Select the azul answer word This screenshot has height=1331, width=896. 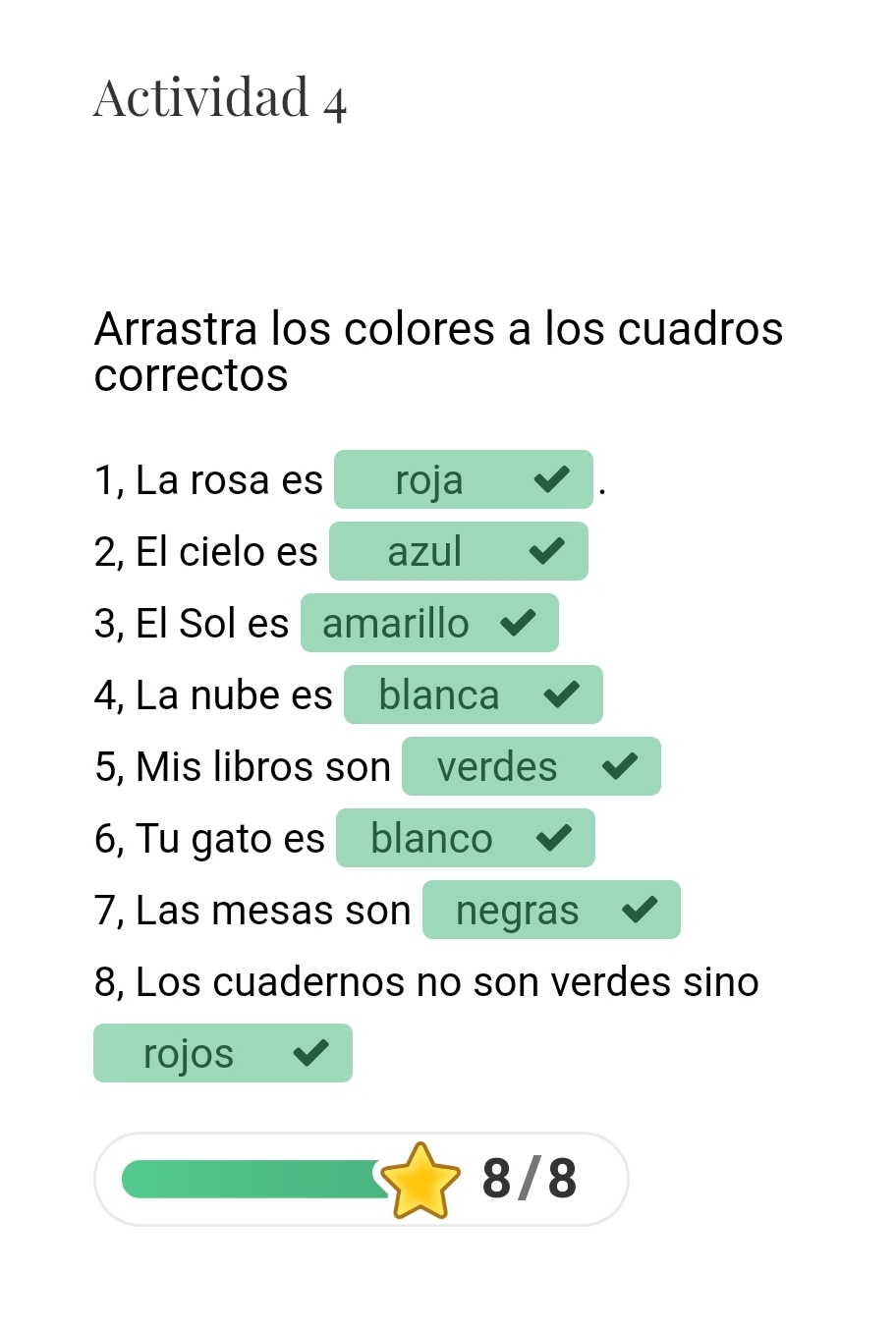coord(424,552)
